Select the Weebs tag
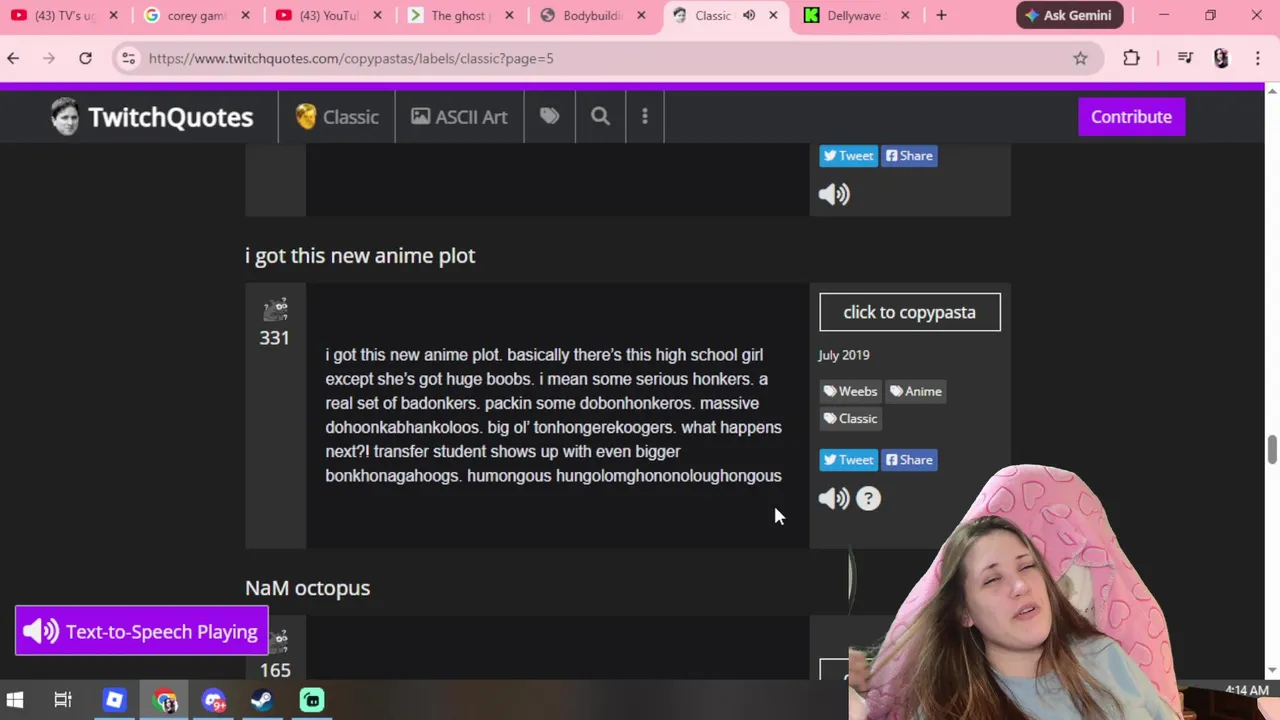 pyautogui.click(x=850, y=391)
